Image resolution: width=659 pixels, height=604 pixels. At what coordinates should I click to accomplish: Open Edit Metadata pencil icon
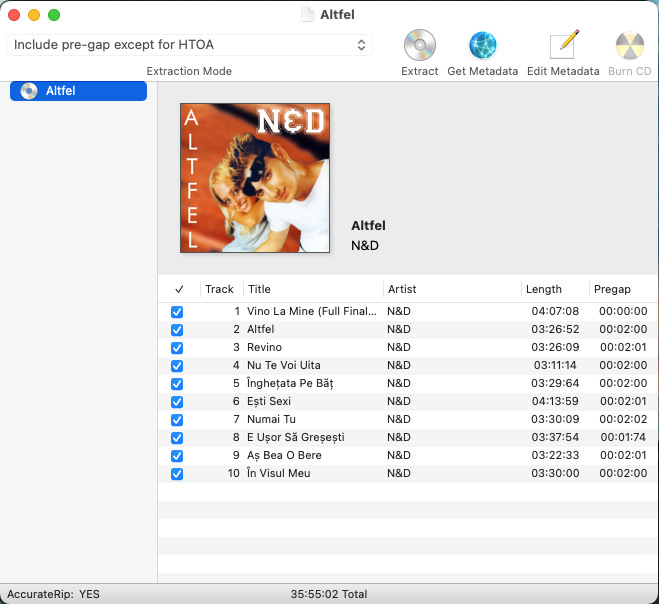(x=564, y=45)
